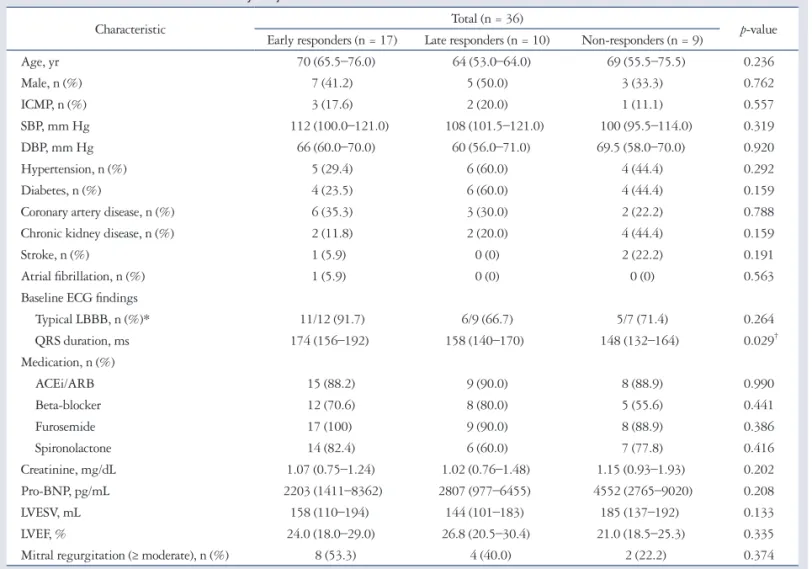The width and height of the screenshot is (812, 569).
Task: Click the ACEi/ARB value "15 (88.2)"
Action: [x=331, y=384]
